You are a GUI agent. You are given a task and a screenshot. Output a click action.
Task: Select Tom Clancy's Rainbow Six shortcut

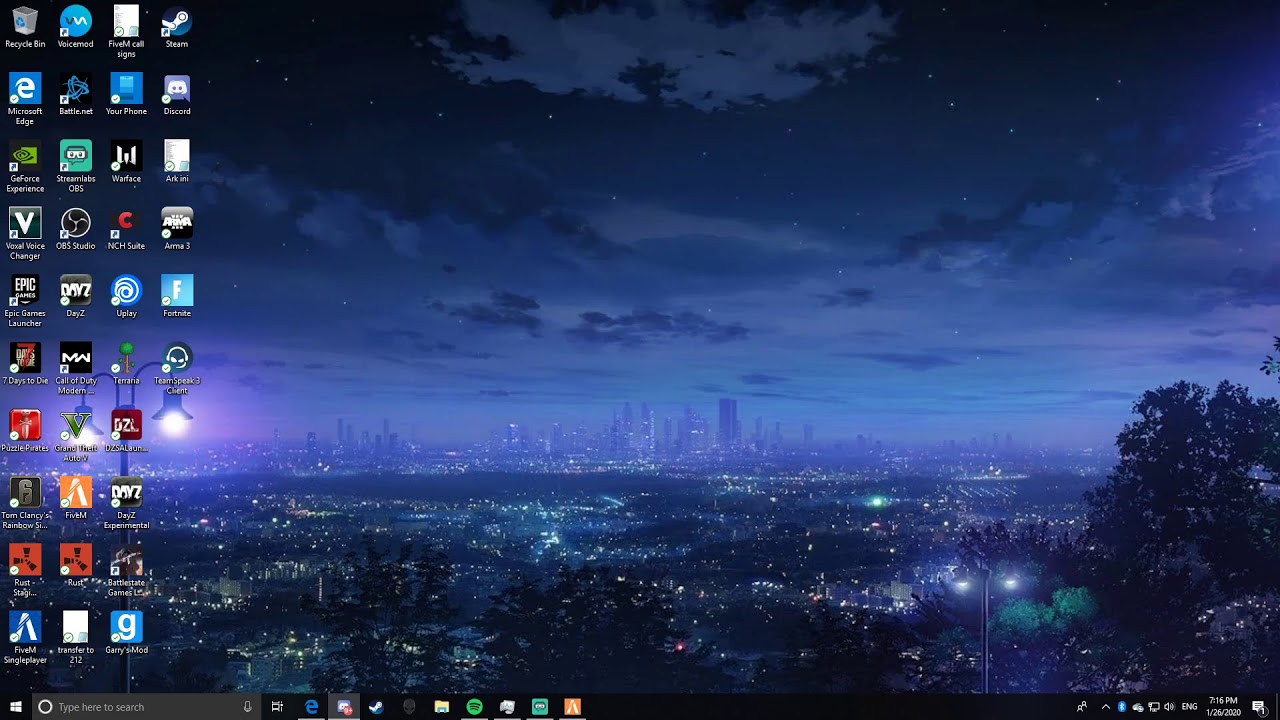[x=25, y=503]
